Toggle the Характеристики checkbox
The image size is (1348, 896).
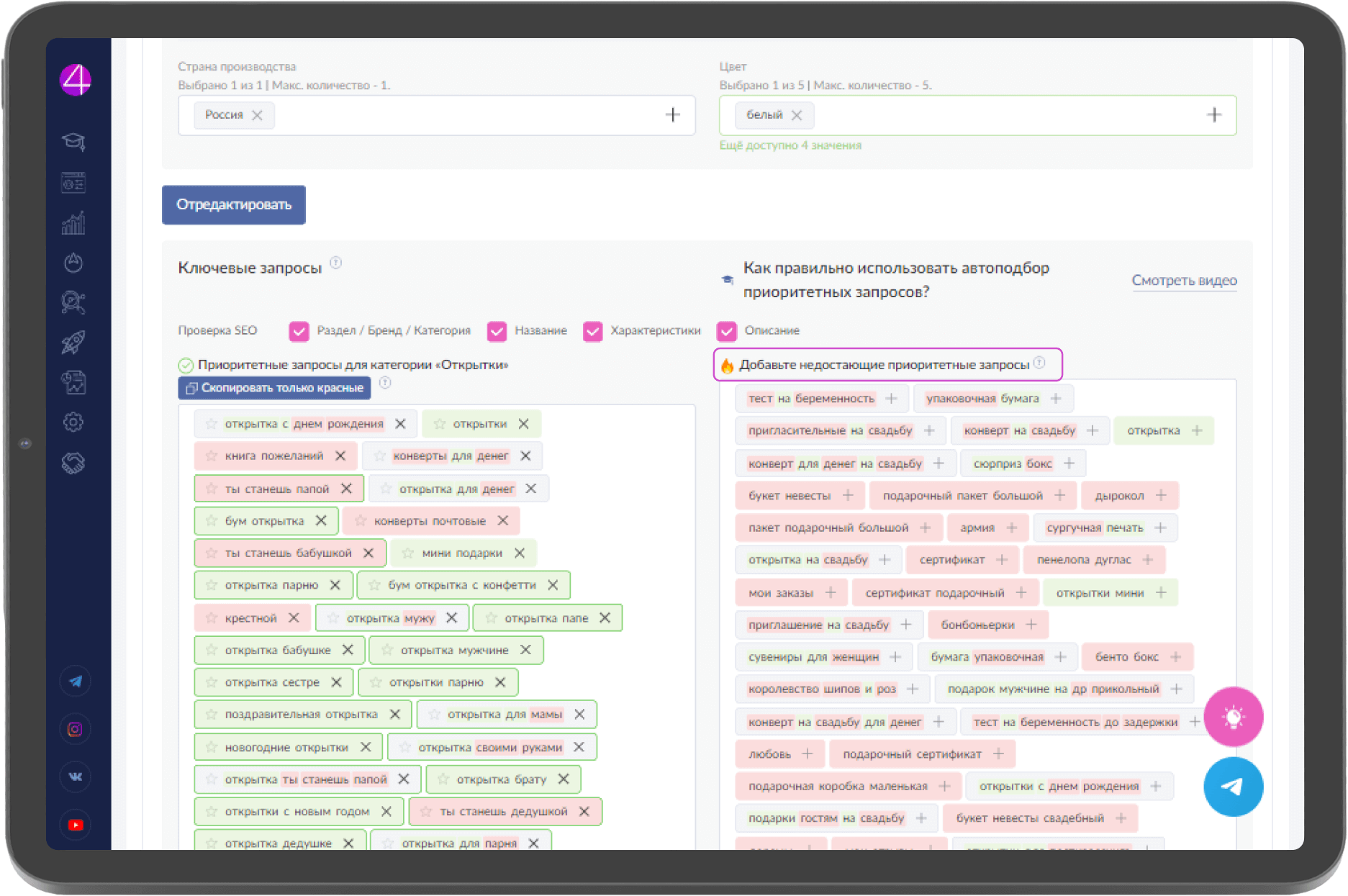[x=592, y=331]
